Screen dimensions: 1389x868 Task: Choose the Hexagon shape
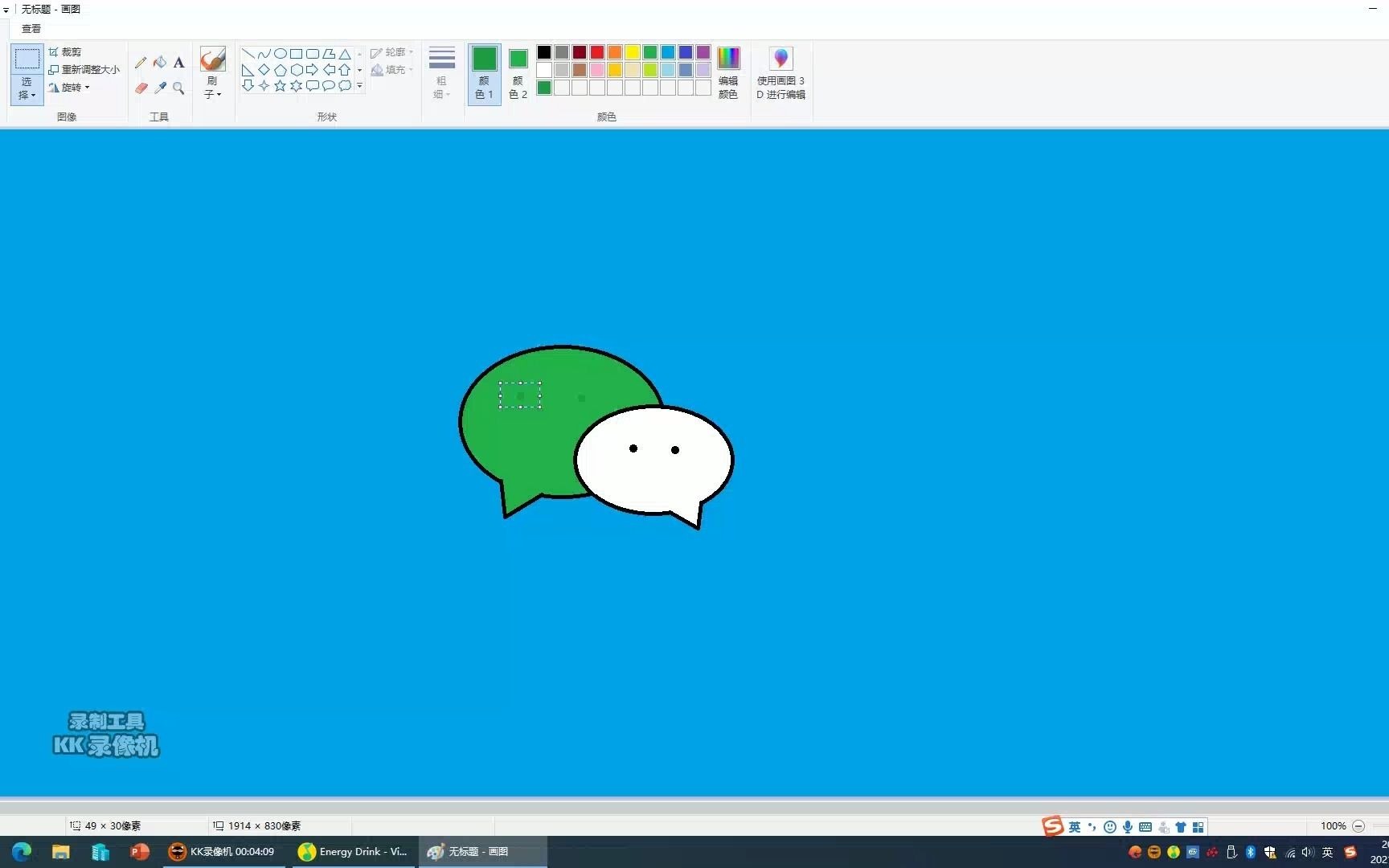[x=296, y=70]
